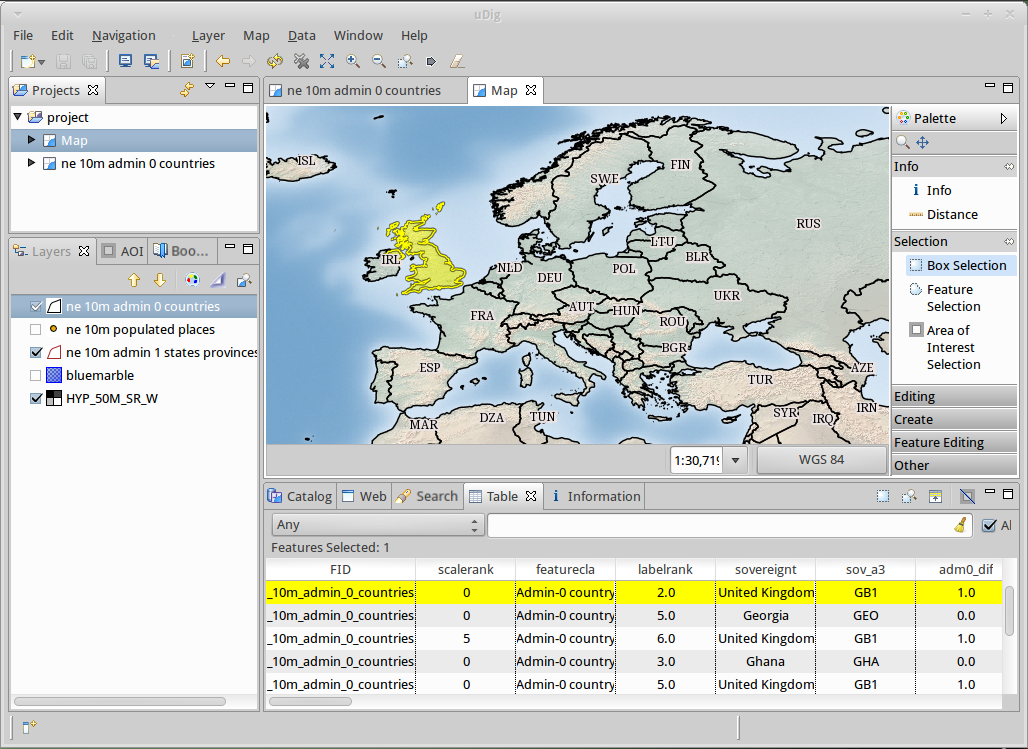Expand the Editing drawer in the Palette

click(x=953, y=397)
